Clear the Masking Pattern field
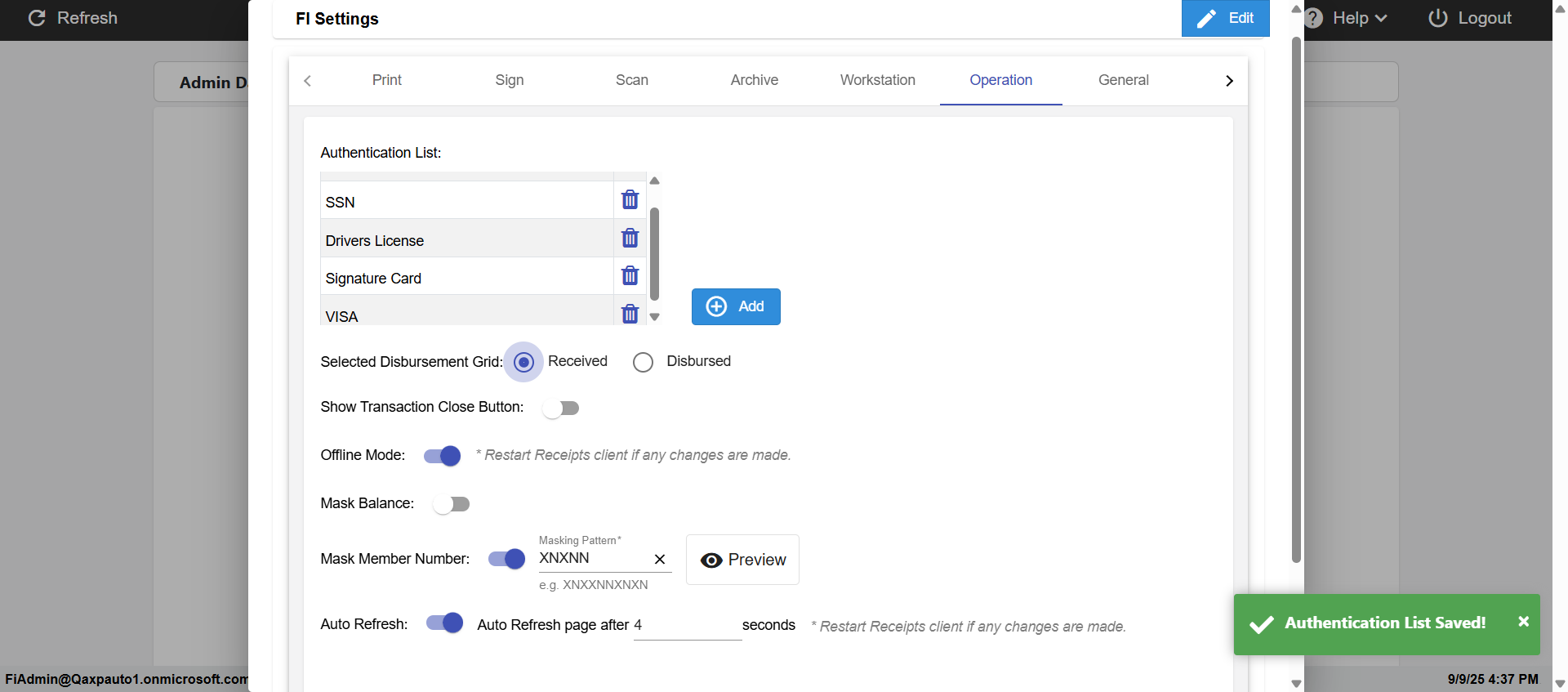This screenshot has width=1568, height=692. [x=660, y=560]
